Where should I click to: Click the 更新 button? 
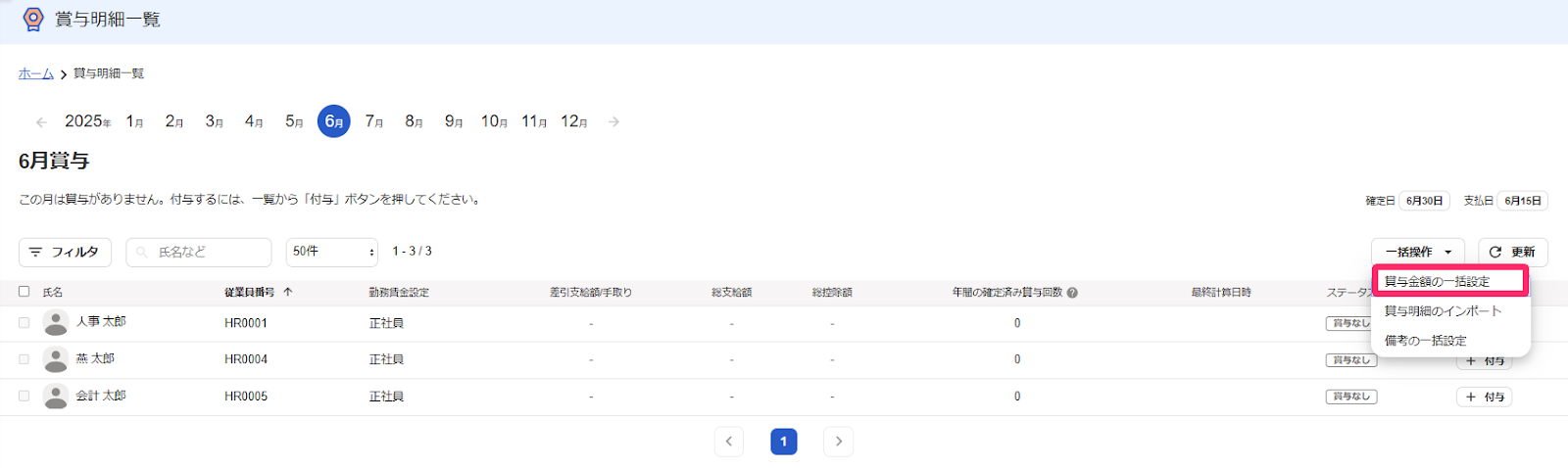1513,253
